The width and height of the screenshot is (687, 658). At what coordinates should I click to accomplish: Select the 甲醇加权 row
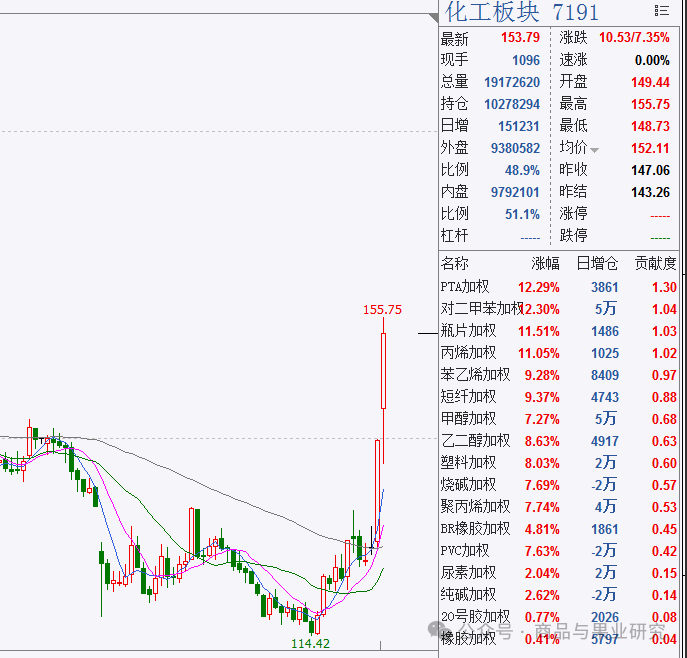[x=559, y=419]
